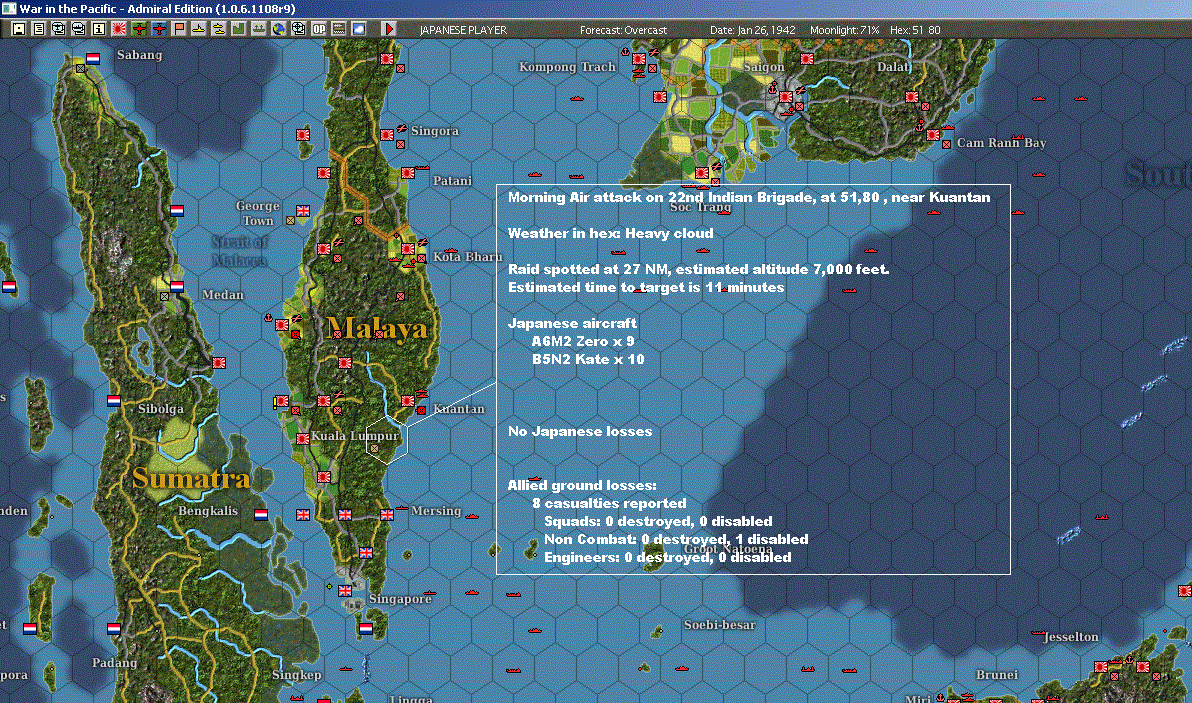This screenshot has height=703, width=1192.
Task: Click the 'A6M2 Zero x 9' line
Action: point(583,341)
